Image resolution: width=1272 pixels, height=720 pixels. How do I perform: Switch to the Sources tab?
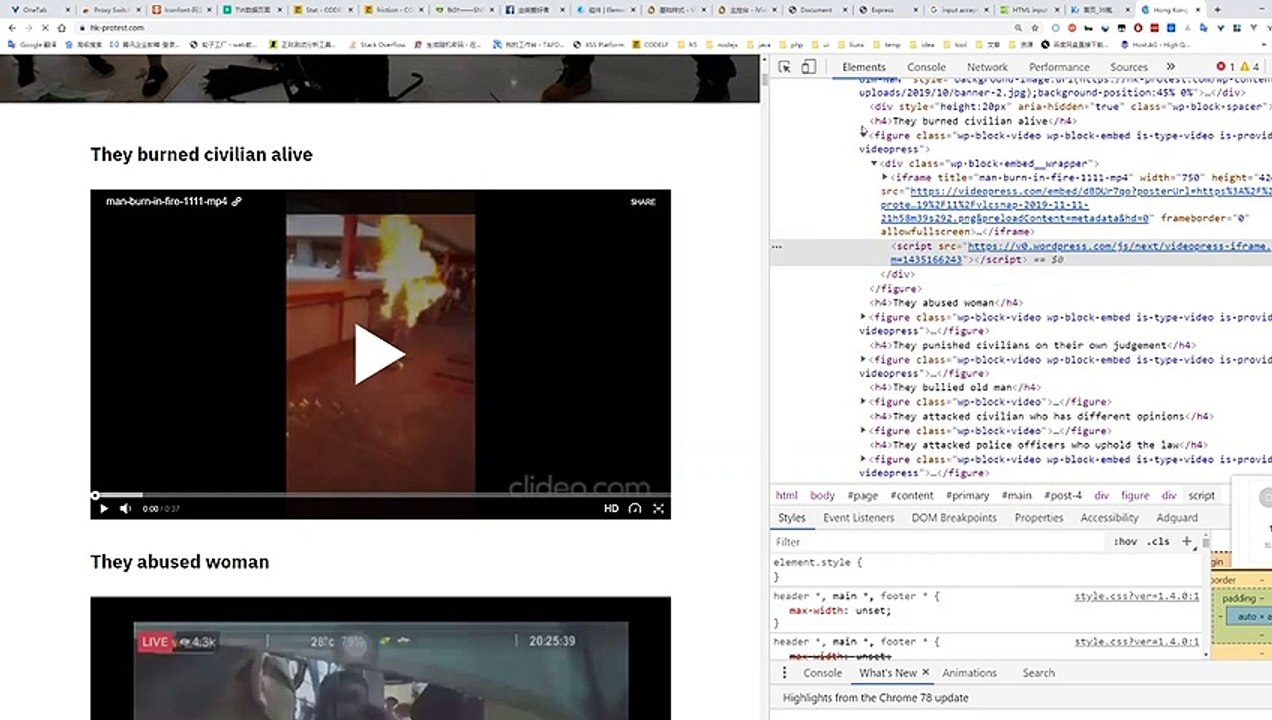point(1129,67)
